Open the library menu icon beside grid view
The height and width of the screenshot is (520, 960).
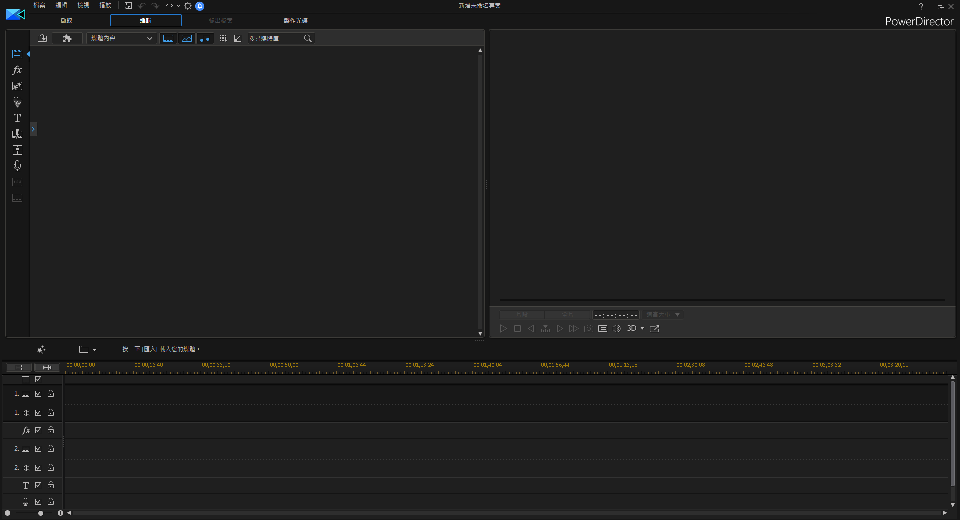[237, 38]
